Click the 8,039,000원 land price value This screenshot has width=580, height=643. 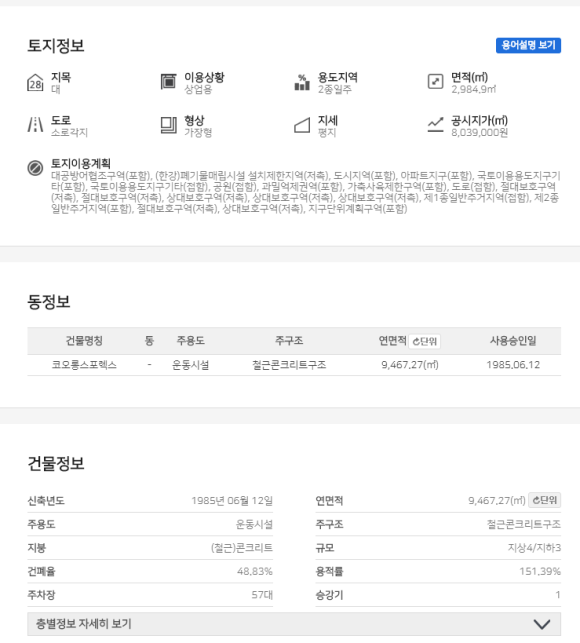480,133
